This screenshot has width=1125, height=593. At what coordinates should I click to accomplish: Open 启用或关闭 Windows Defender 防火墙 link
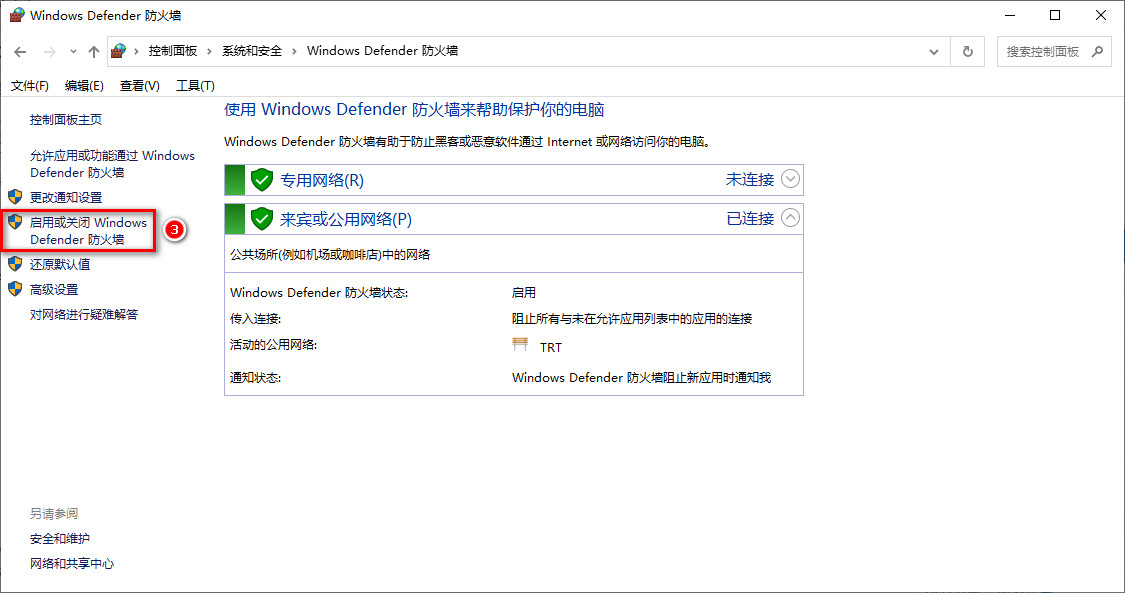point(88,231)
